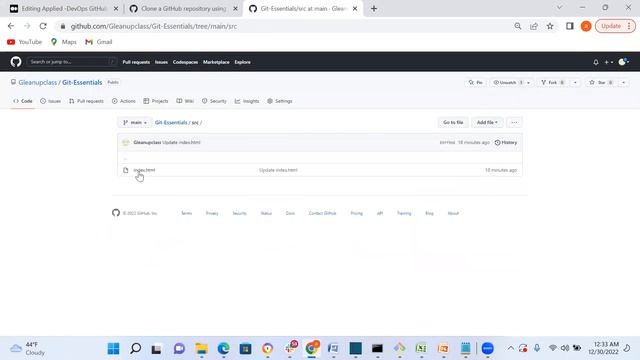The image size is (640, 360).
Task: Open the Update index.html commit message
Action: click(x=278, y=170)
